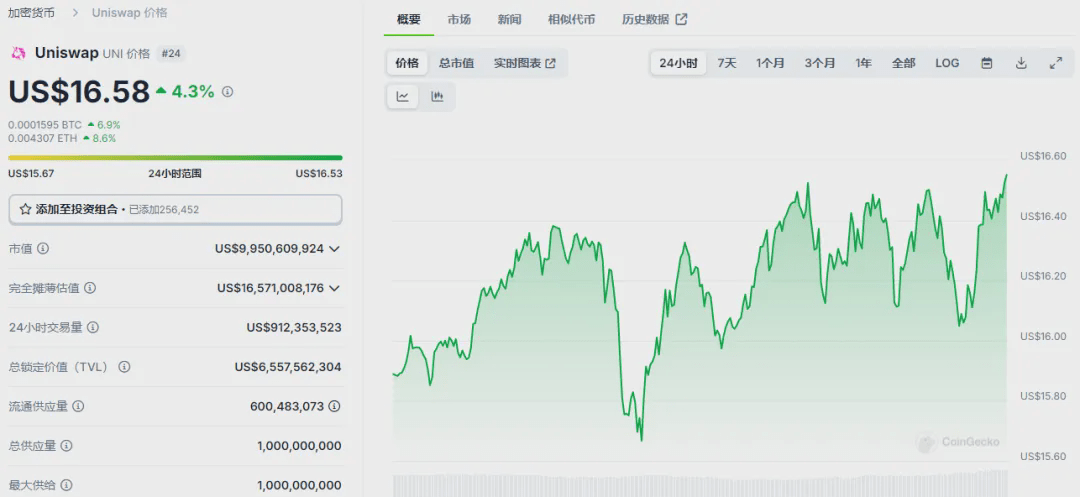
Task: Open 历史数据 external link tab
Action: pyautogui.click(x=654, y=19)
